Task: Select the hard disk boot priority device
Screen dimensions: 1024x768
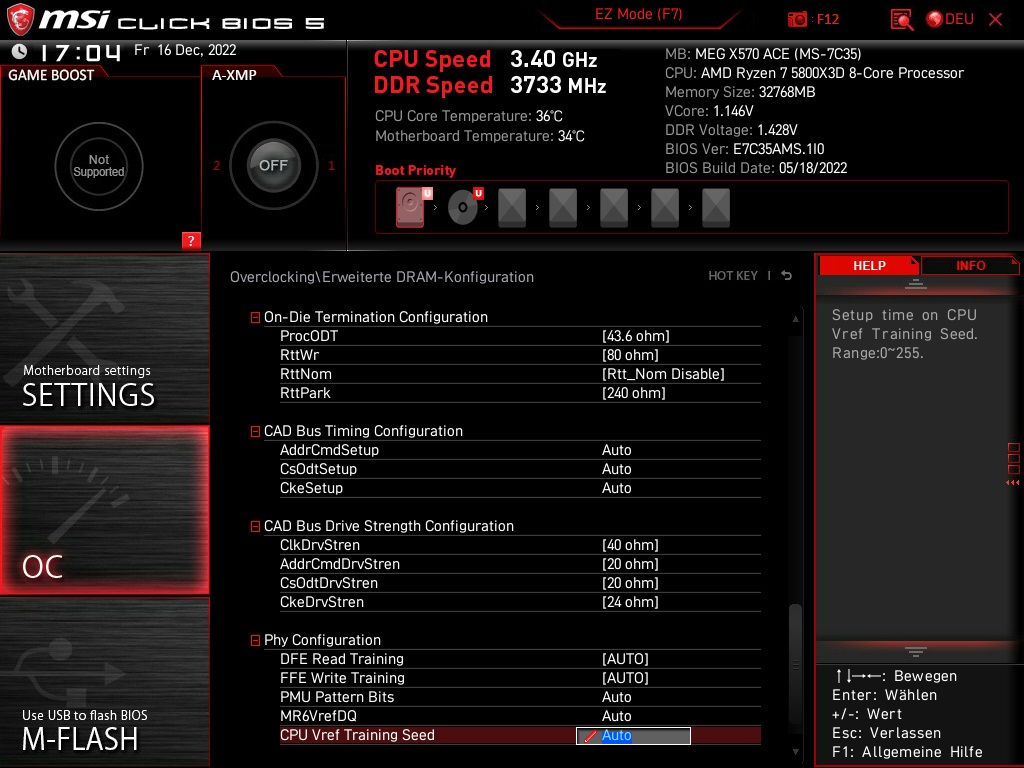Action: coord(411,207)
